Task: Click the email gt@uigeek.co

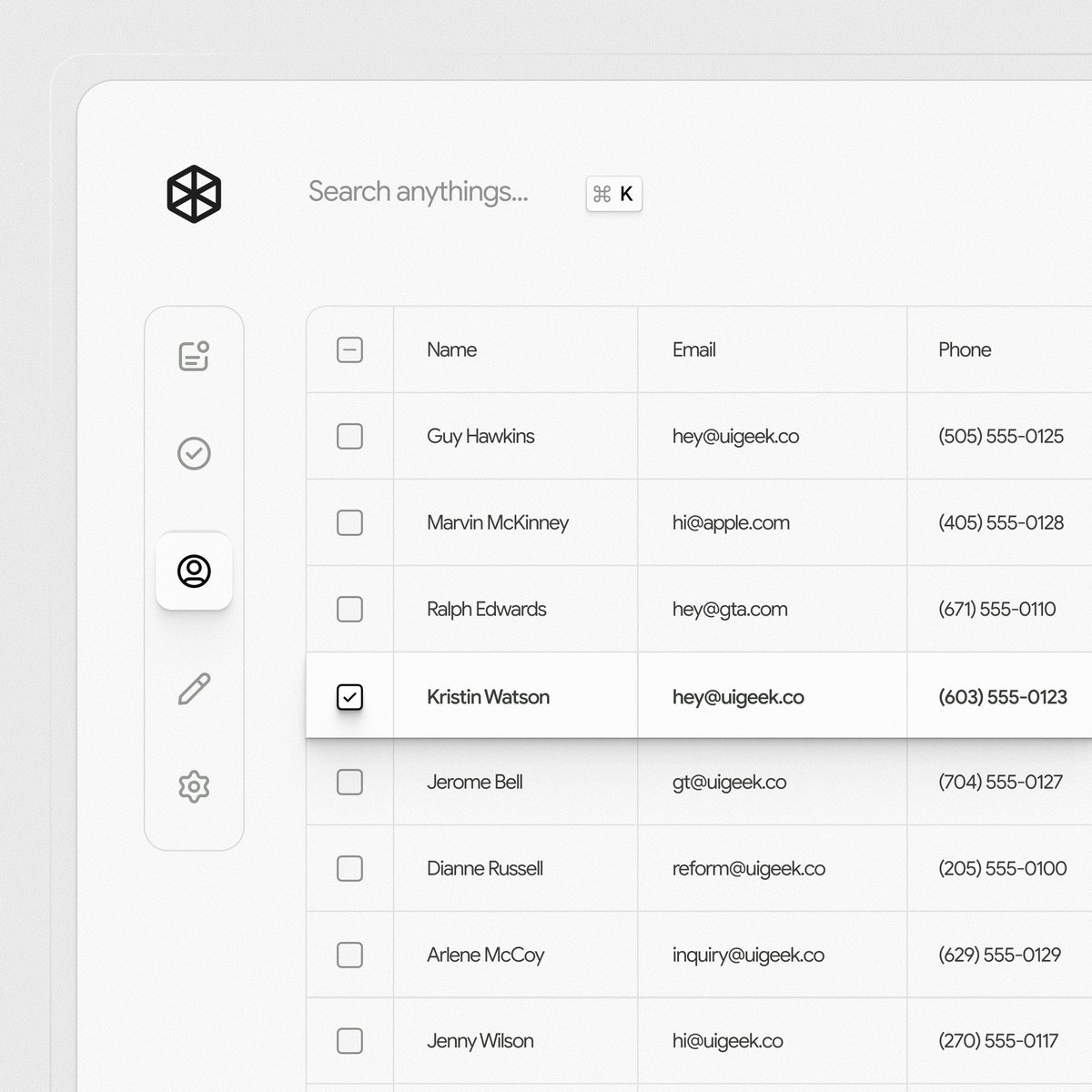Action: click(730, 783)
